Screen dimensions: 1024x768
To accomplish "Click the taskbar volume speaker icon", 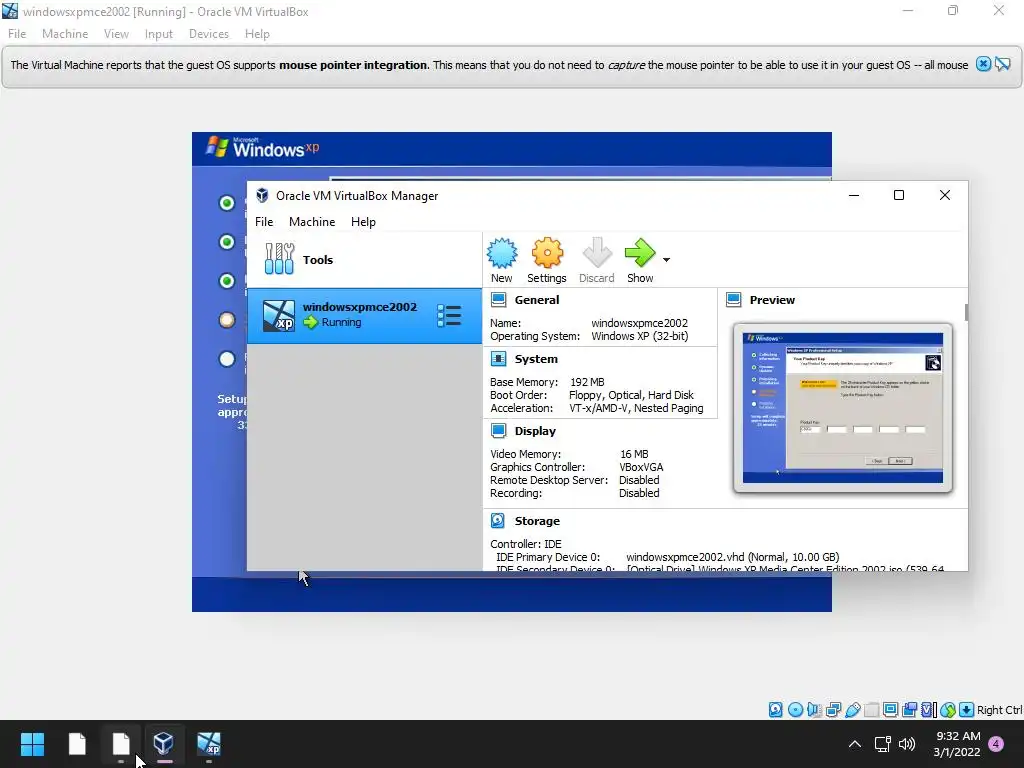I will [906, 744].
